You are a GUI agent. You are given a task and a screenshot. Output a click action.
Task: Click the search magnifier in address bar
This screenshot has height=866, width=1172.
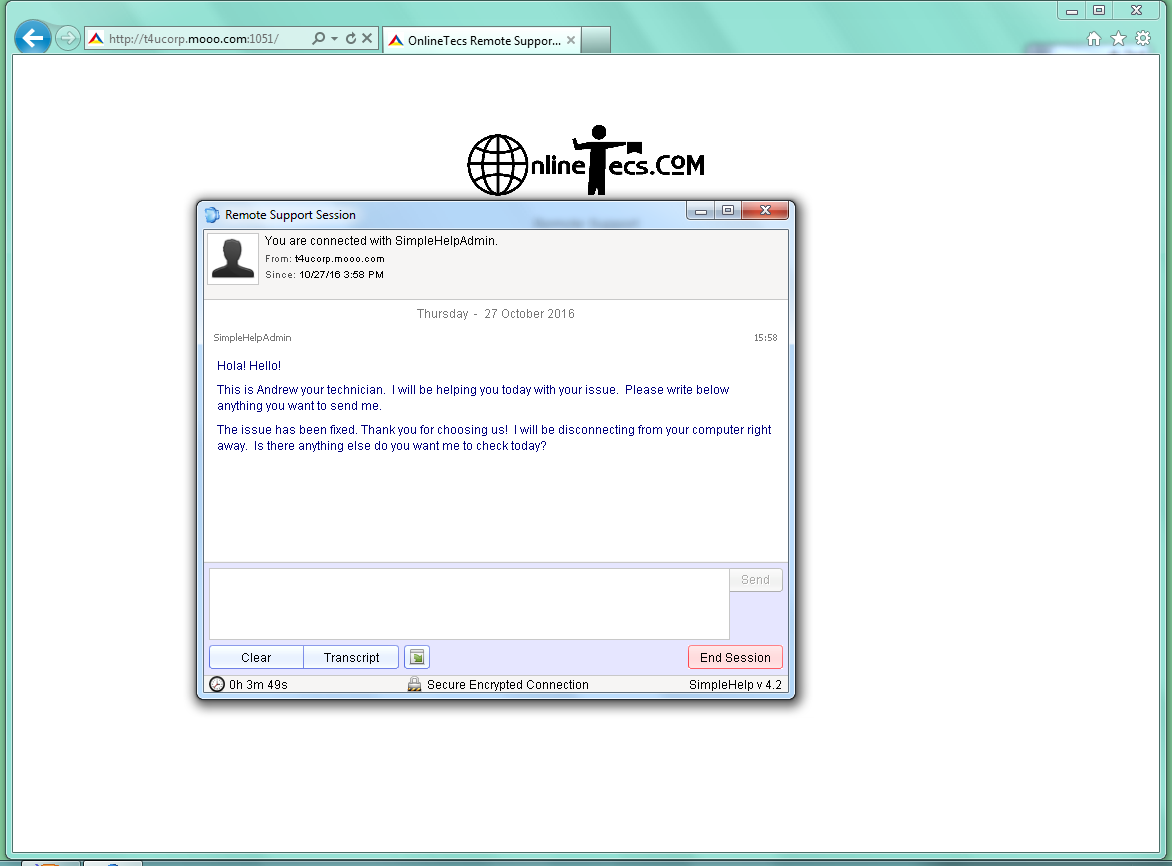318,38
